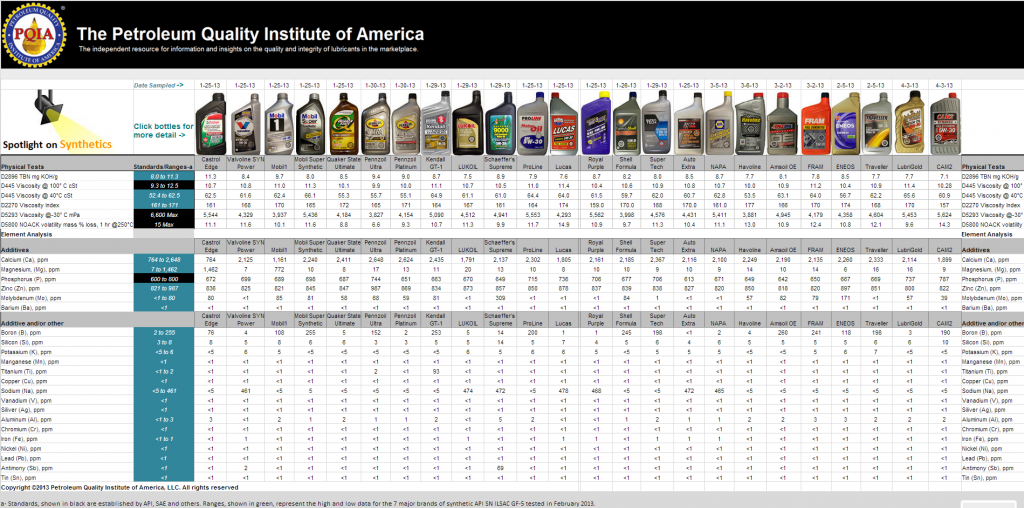
Task: Click the black LUKOIL bottle
Action: pyautogui.click(x=468, y=123)
